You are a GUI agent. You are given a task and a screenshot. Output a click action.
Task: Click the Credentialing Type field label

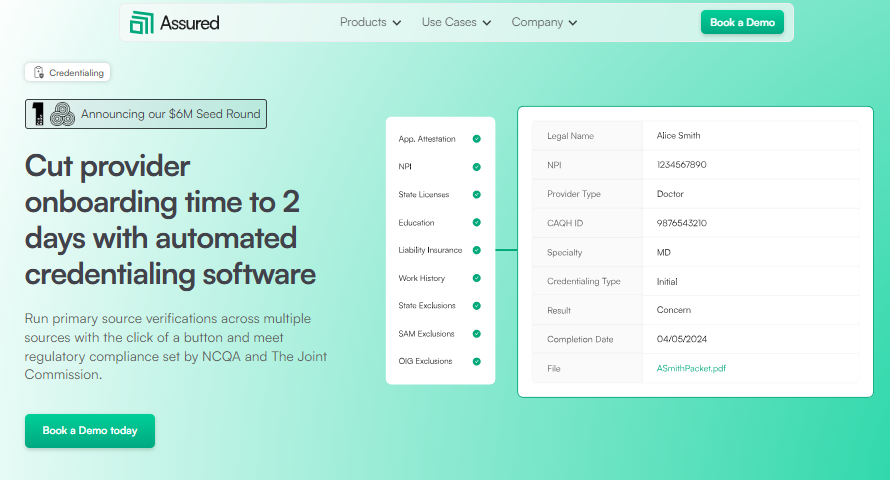pyautogui.click(x=583, y=281)
